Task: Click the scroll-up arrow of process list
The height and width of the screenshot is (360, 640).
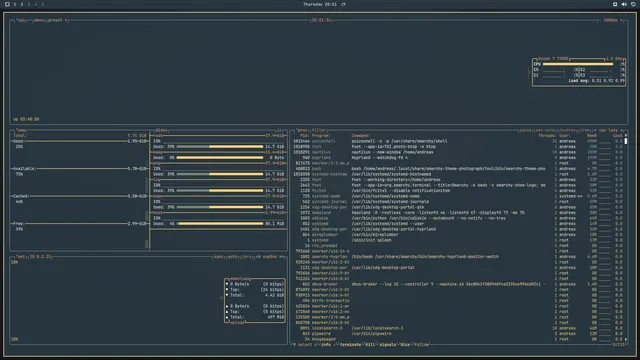Action: click(626, 136)
